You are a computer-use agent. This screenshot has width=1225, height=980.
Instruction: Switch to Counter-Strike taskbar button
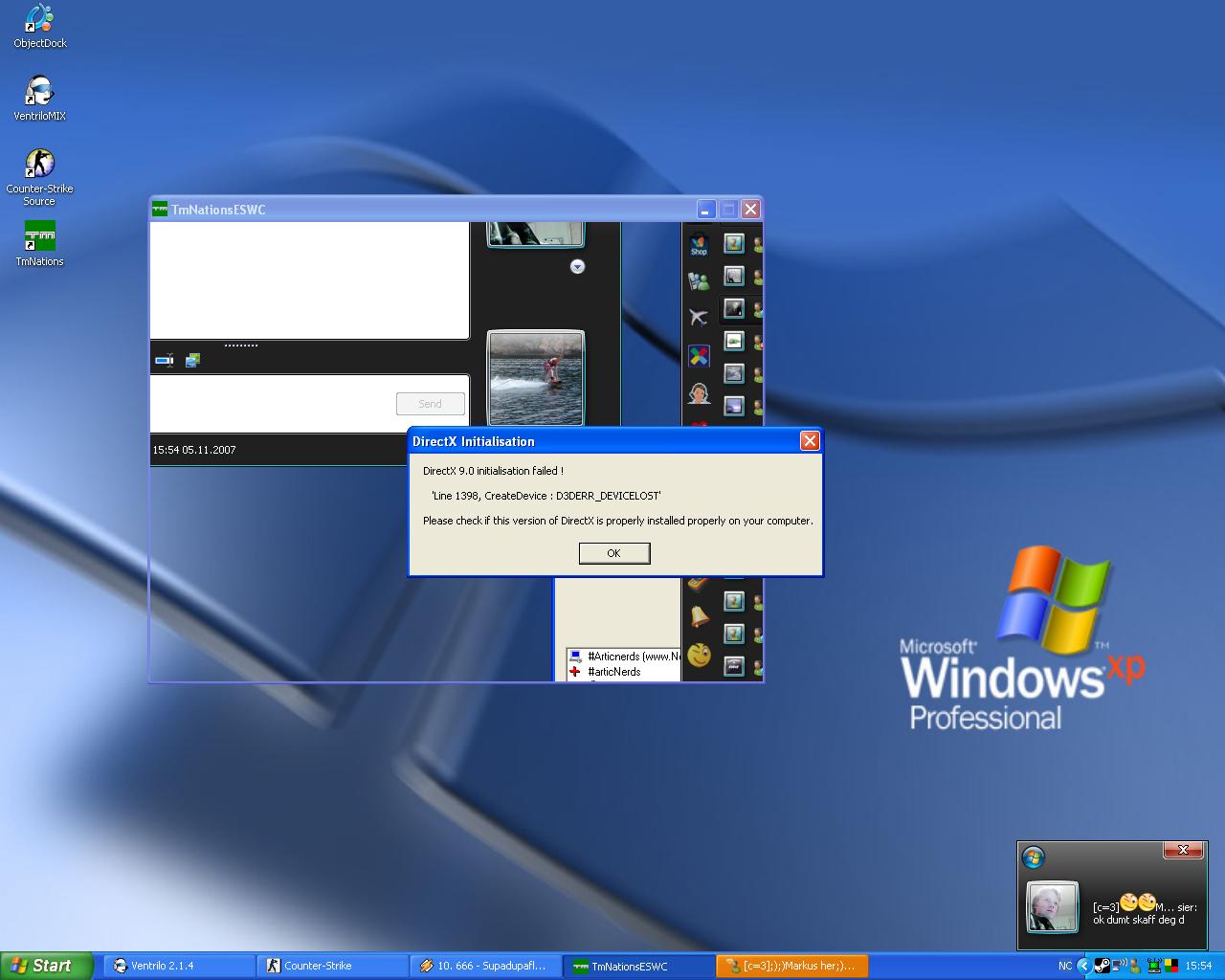point(332,966)
